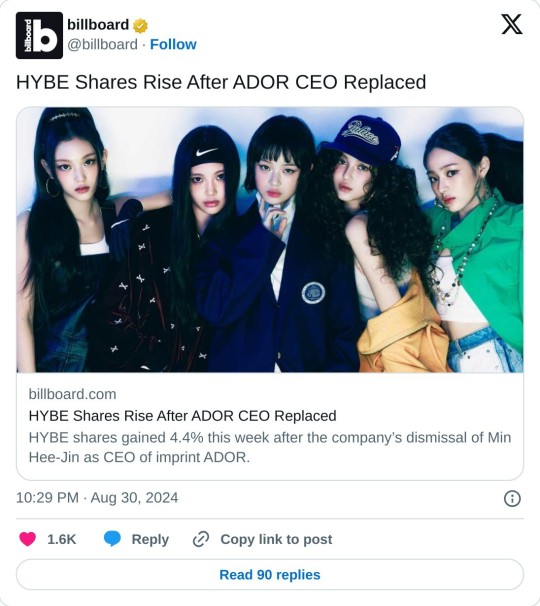Open the info circle icon near the timestamp
The width and height of the screenshot is (540, 606).
tap(512, 498)
